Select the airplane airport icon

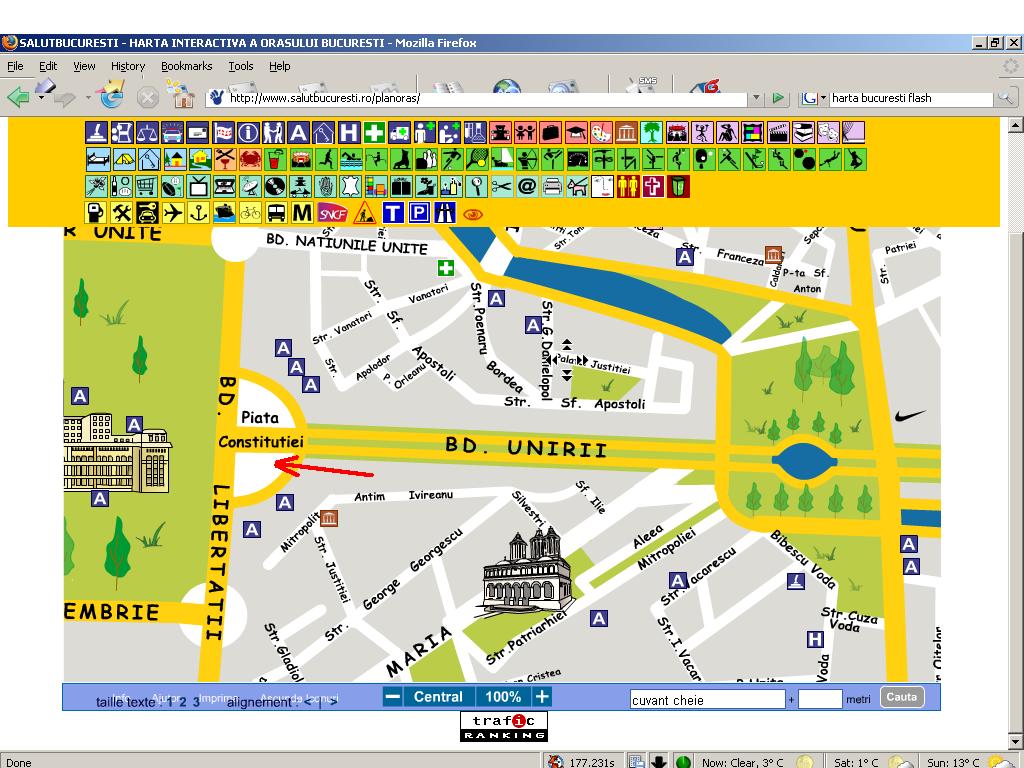click(x=173, y=213)
